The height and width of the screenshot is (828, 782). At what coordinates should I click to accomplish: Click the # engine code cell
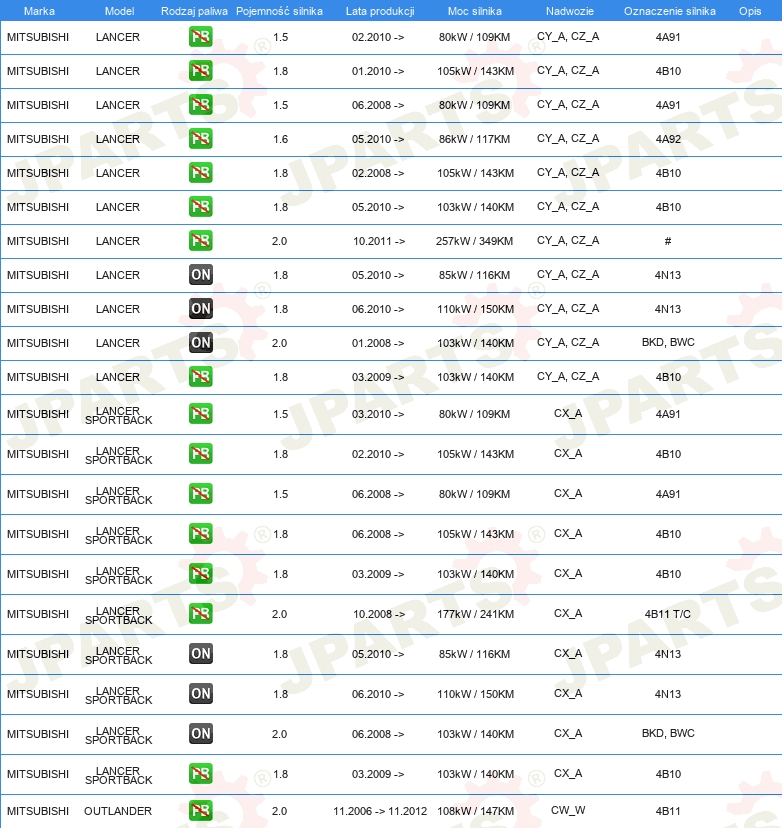coord(668,241)
